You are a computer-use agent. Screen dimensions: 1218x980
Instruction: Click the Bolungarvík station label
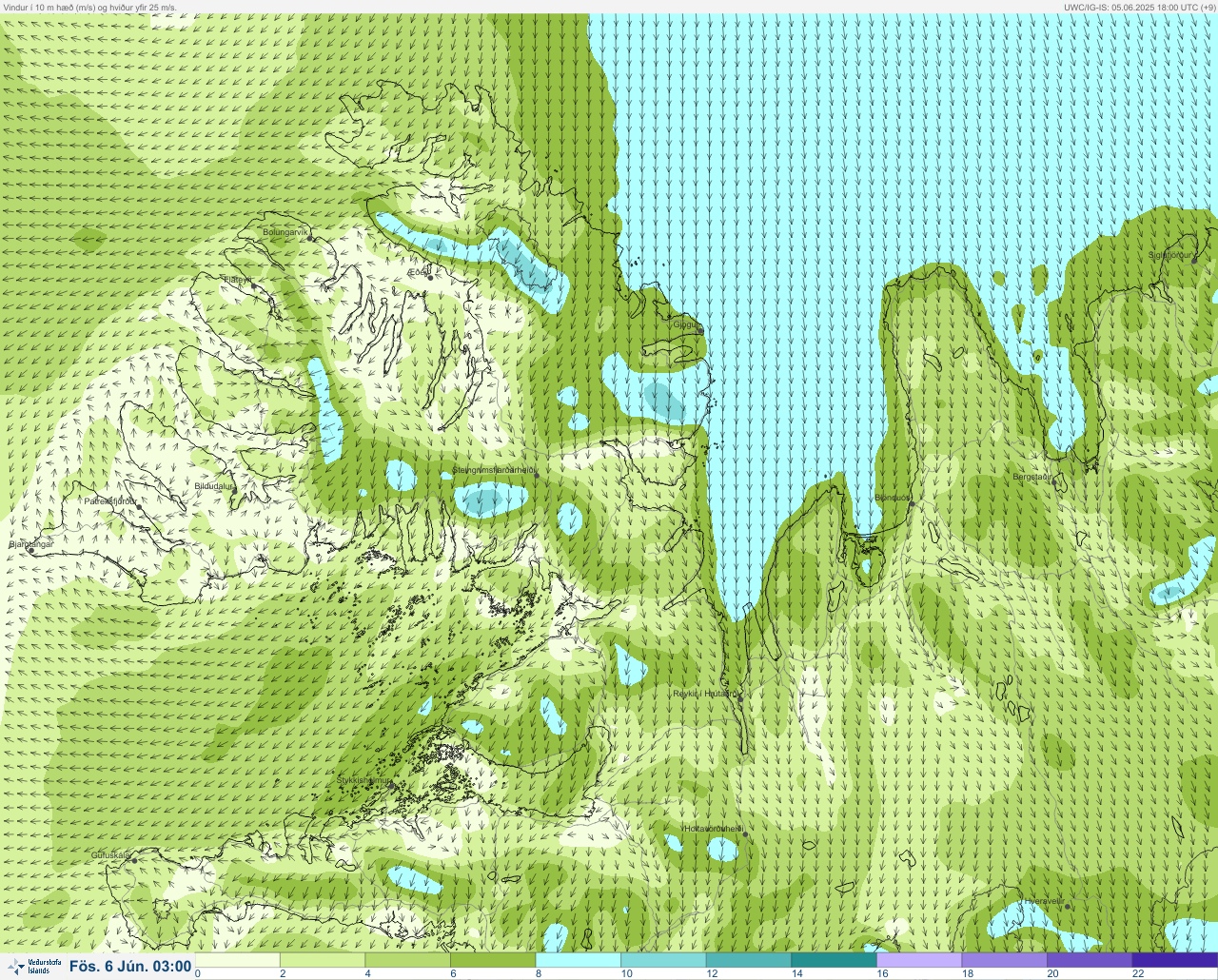(x=286, y=231)
